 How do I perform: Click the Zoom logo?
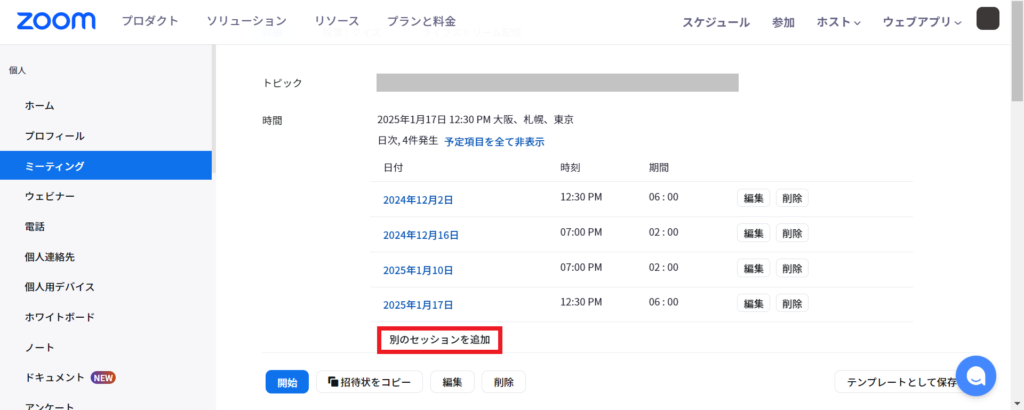tap(56, 21)
